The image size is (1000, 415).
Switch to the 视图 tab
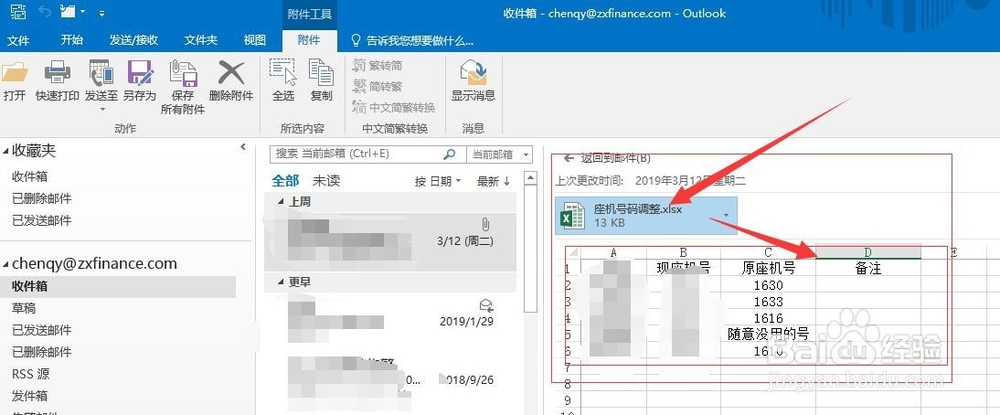(254, 40)
